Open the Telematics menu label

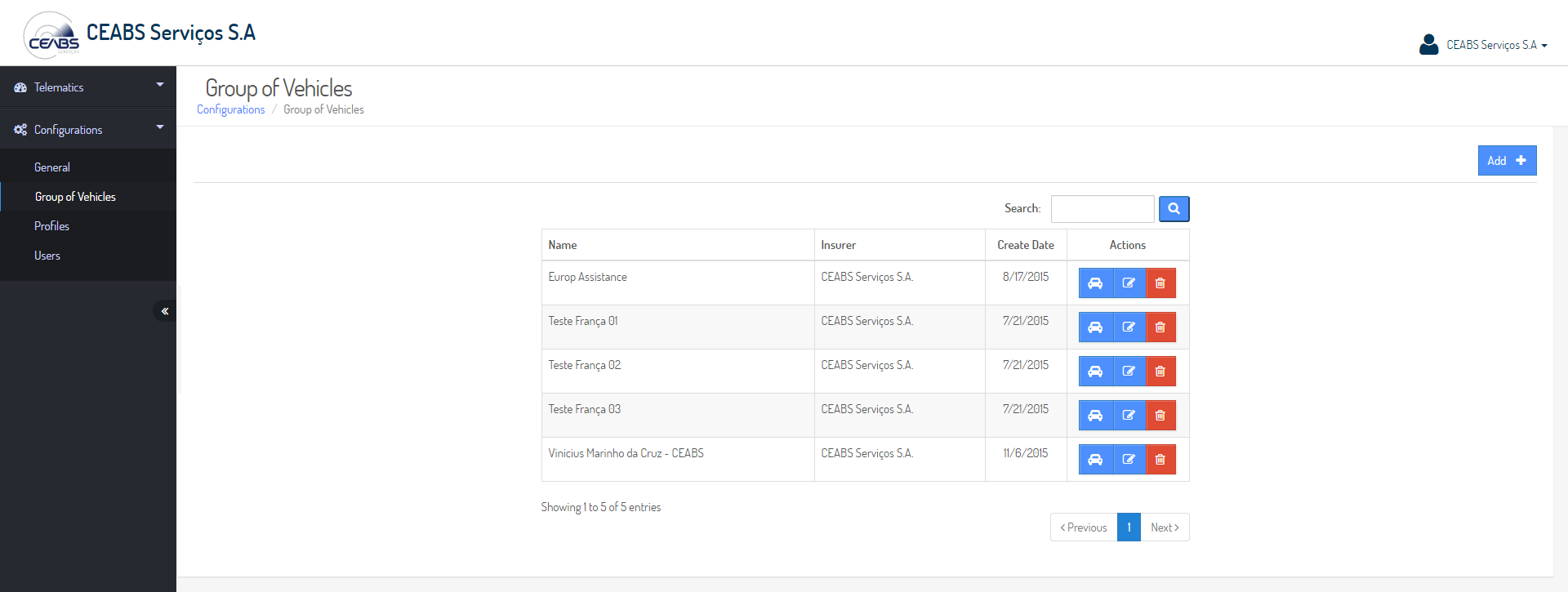[59, 87]
